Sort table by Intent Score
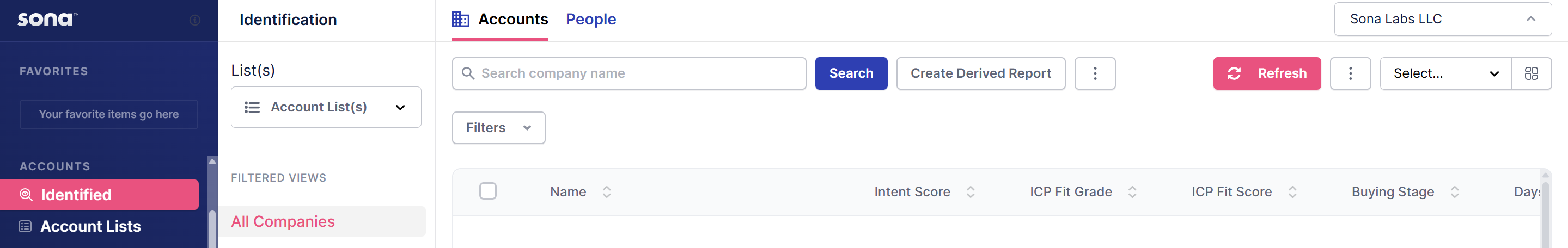 point(970,192)
